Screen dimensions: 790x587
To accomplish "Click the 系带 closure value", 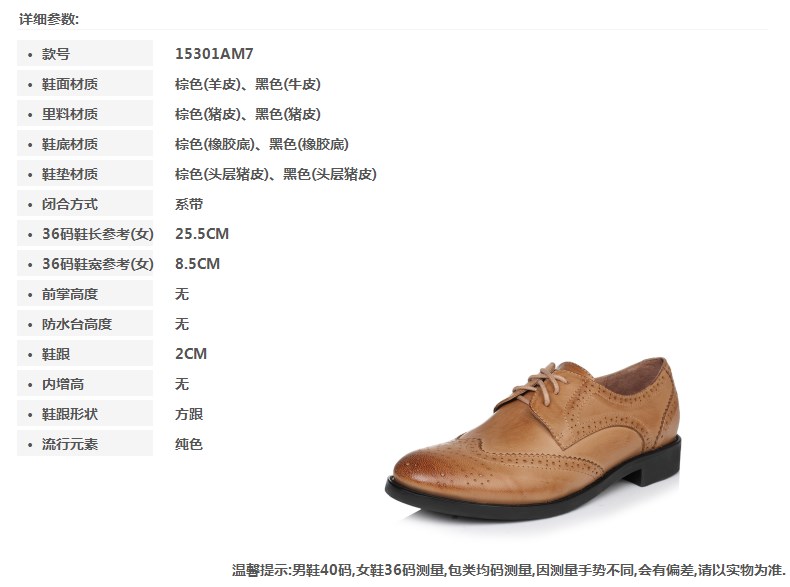I will 189,204.
